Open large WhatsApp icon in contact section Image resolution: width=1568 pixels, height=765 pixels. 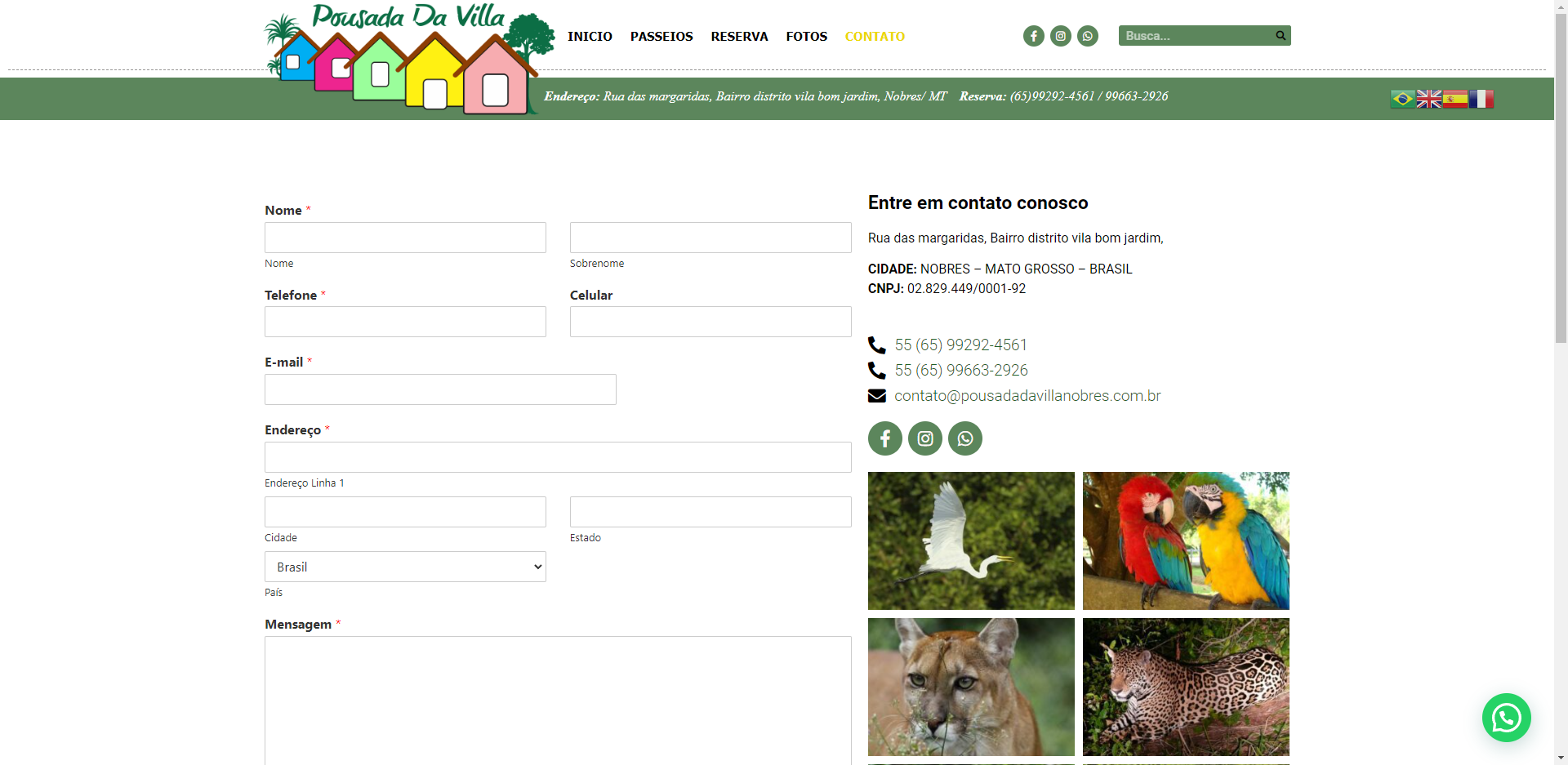click(x=965, y=438)
